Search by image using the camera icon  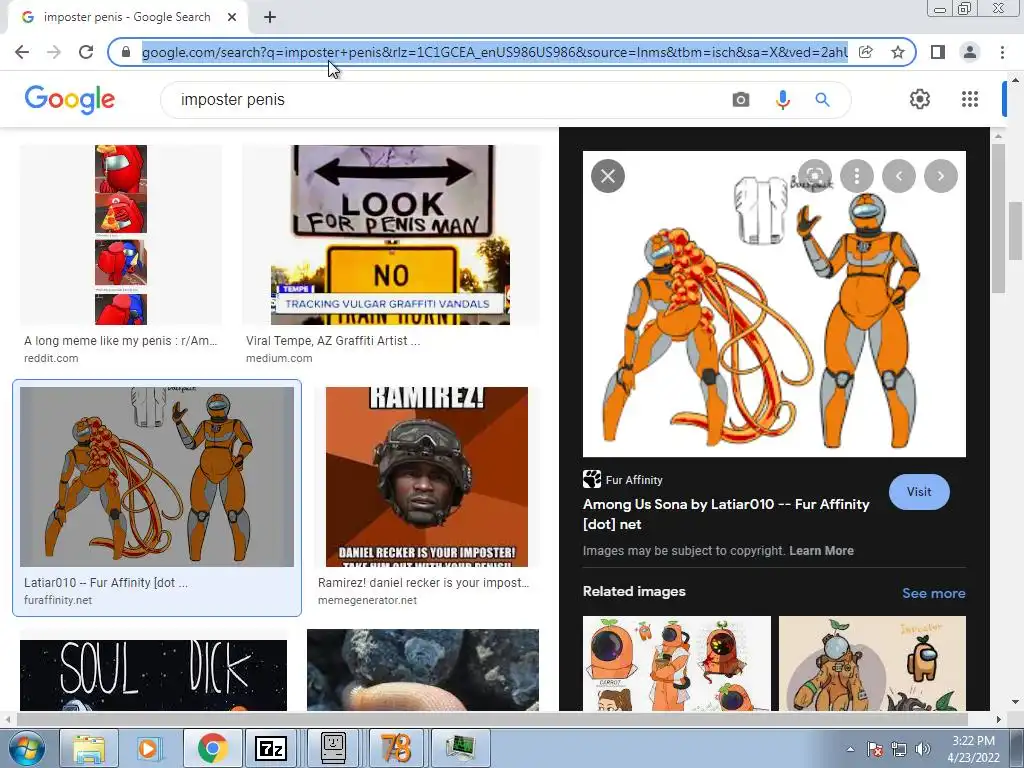[741, 99]
